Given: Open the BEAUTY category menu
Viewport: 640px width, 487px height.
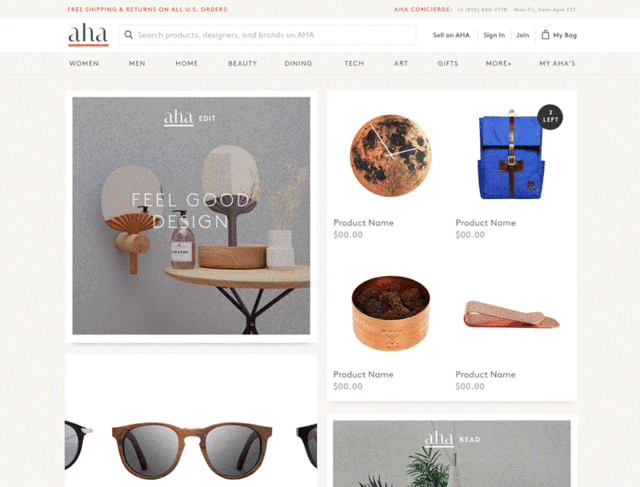Looking at the screenshot, I should pos(242,63).
